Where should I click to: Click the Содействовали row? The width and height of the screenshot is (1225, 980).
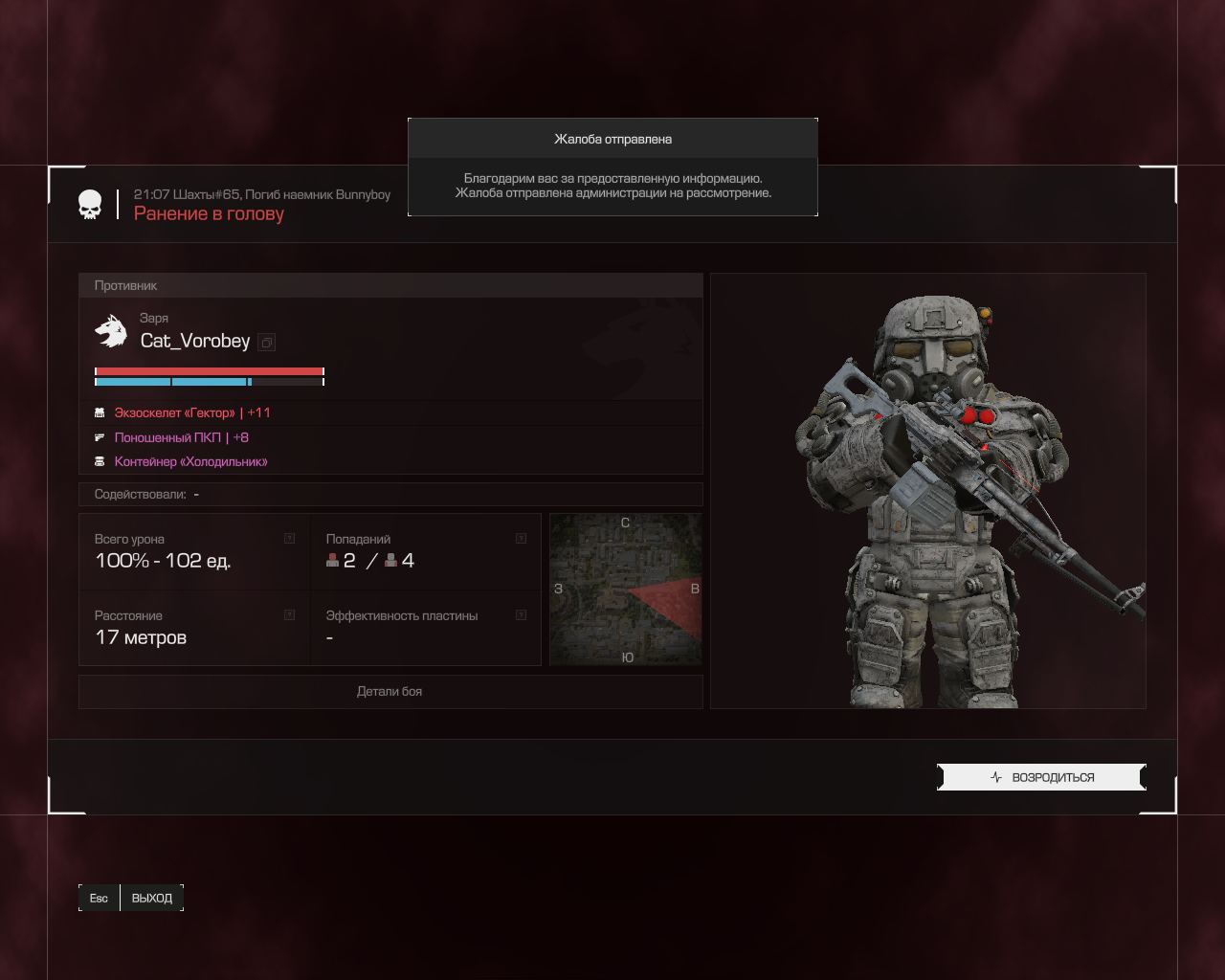(x=390, y=494)
